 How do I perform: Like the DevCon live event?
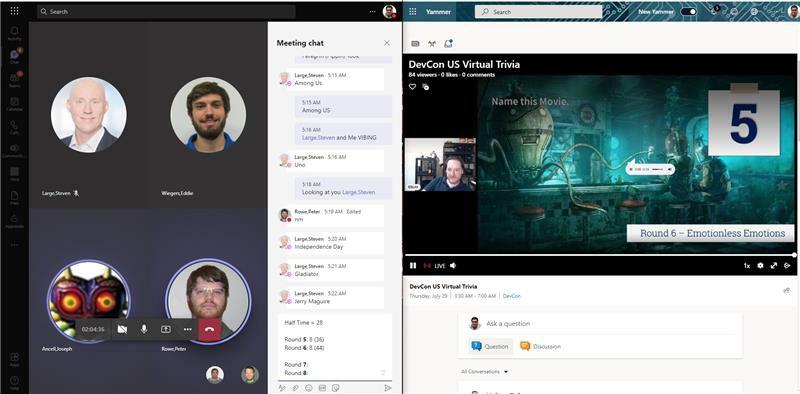click(412, 87)
